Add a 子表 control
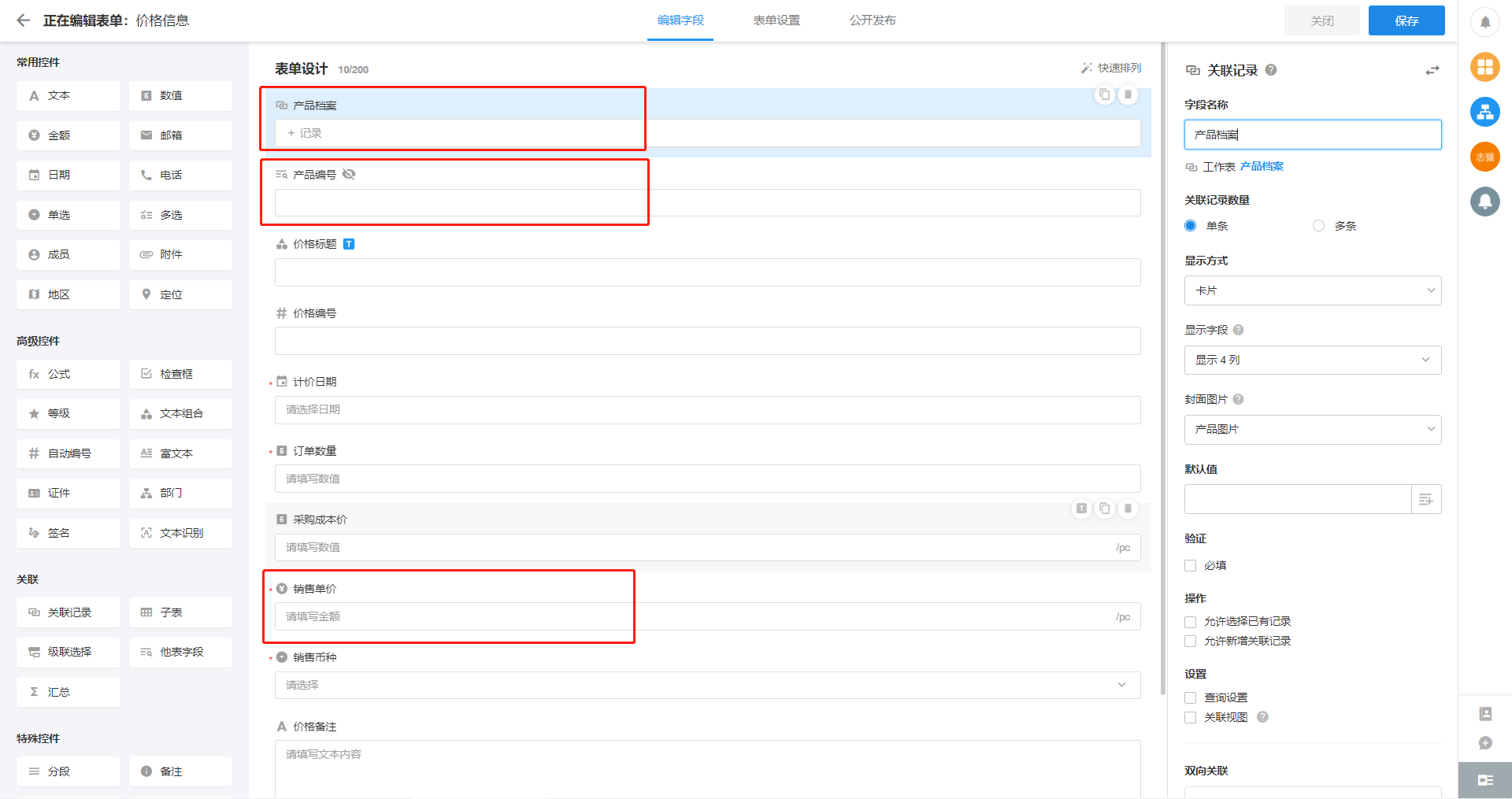 pyautogui.click(x=180, y=612)
